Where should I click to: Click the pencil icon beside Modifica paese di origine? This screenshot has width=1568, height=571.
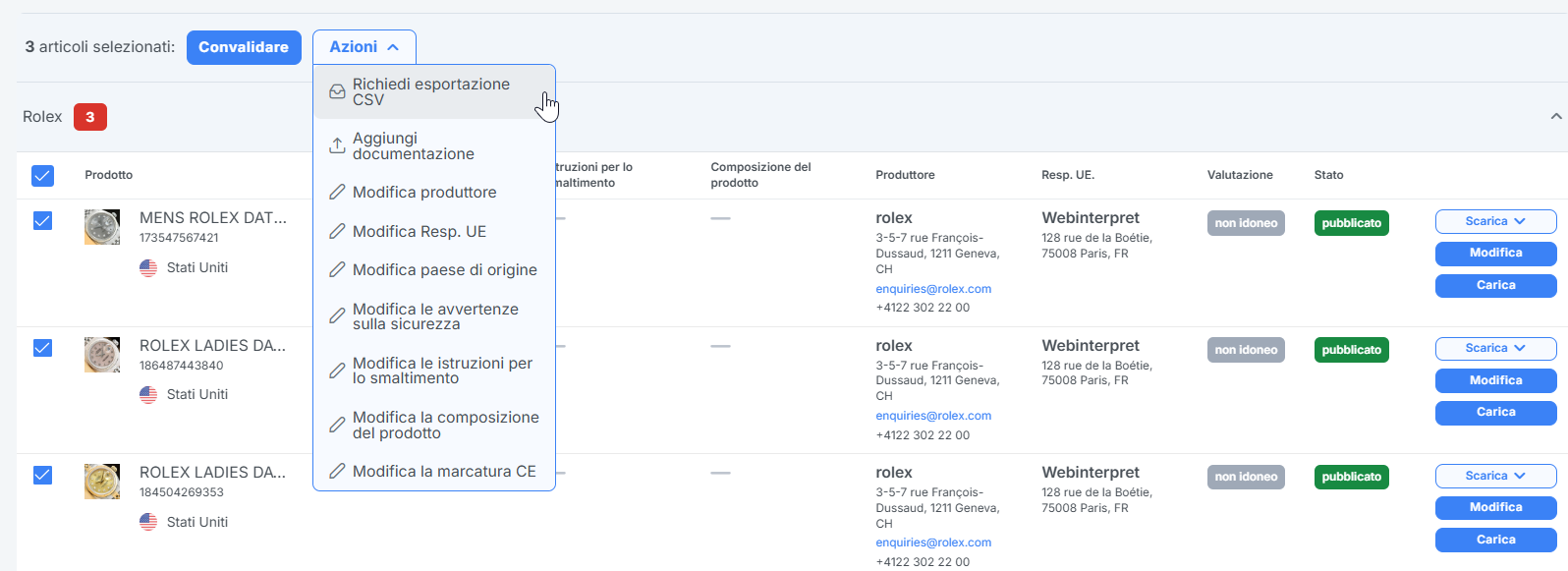point(337,270)
